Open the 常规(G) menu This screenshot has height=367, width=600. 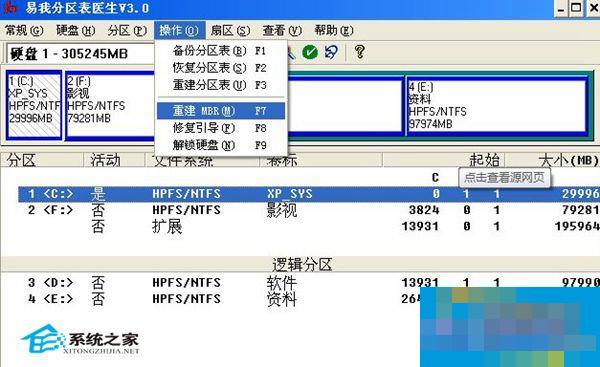click(24, 30)
